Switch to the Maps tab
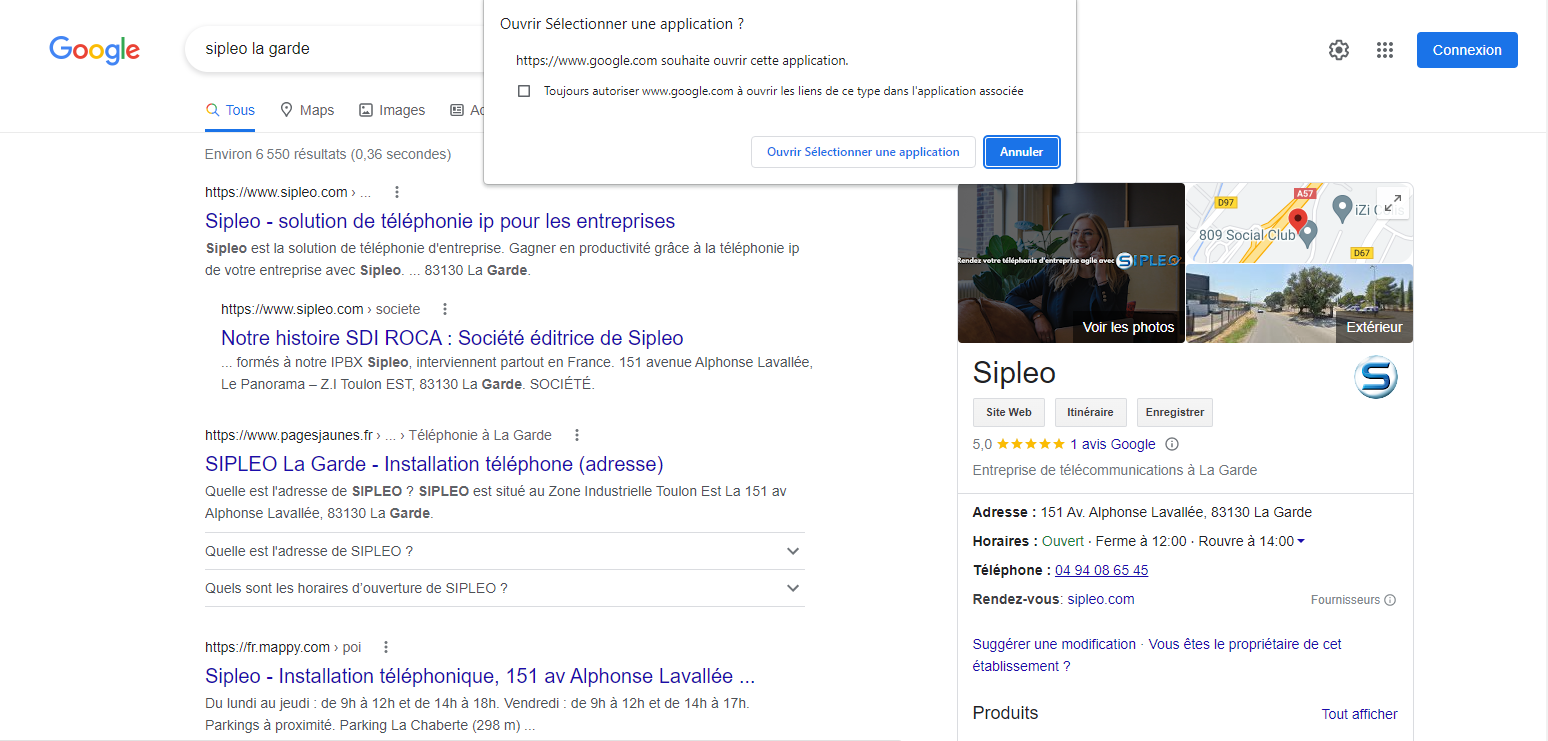Image resolution: width=1548 pixels, height=741 pixels. point(307,110)
